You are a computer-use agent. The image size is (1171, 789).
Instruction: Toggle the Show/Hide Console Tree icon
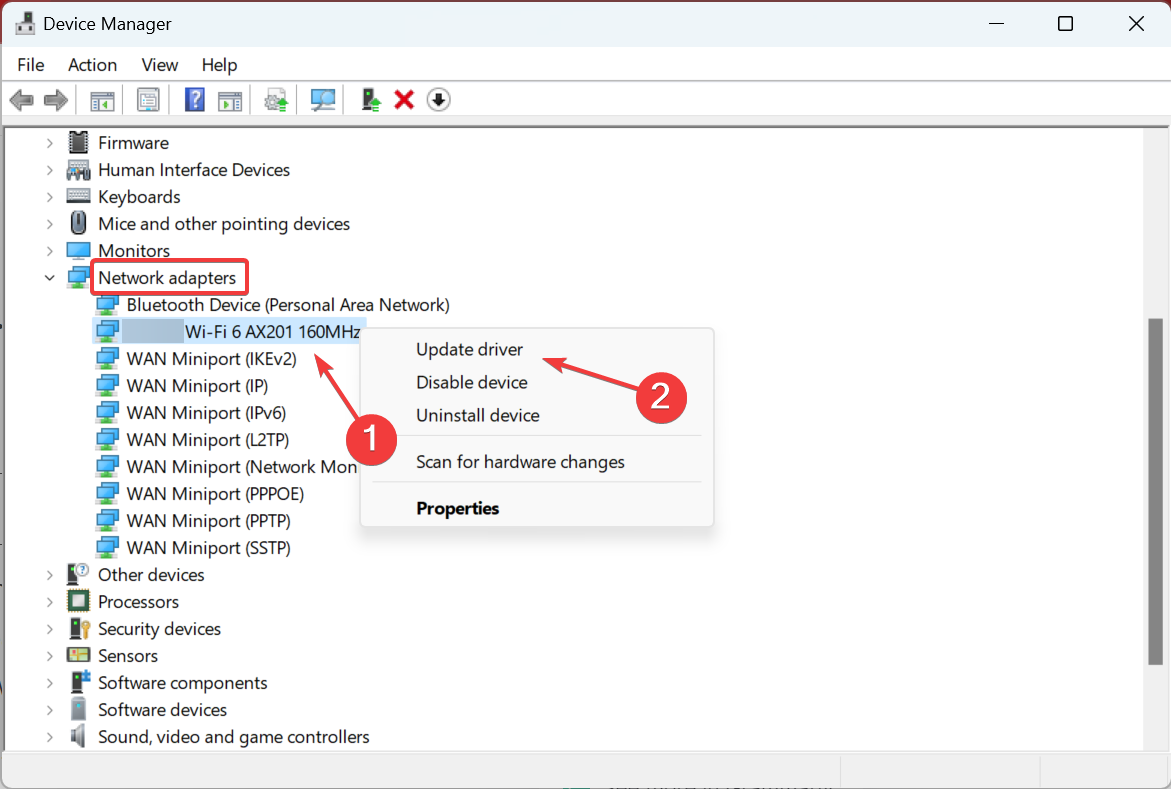click(x=102, y=100)
